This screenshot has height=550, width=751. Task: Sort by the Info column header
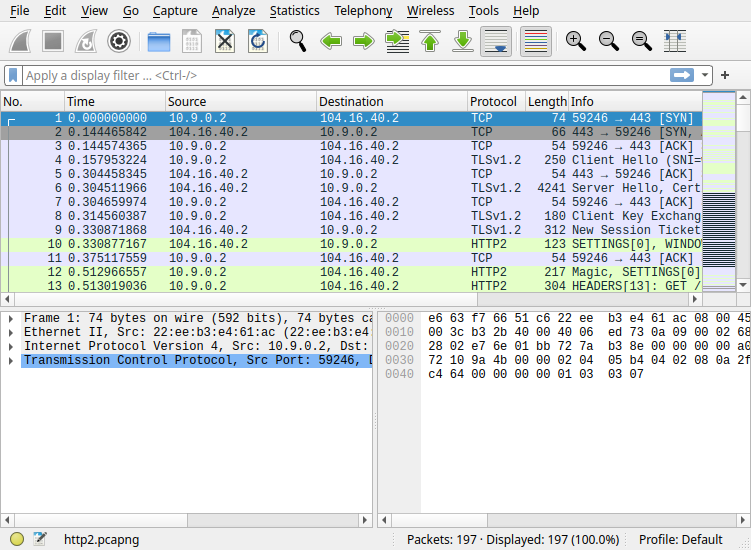635,102
